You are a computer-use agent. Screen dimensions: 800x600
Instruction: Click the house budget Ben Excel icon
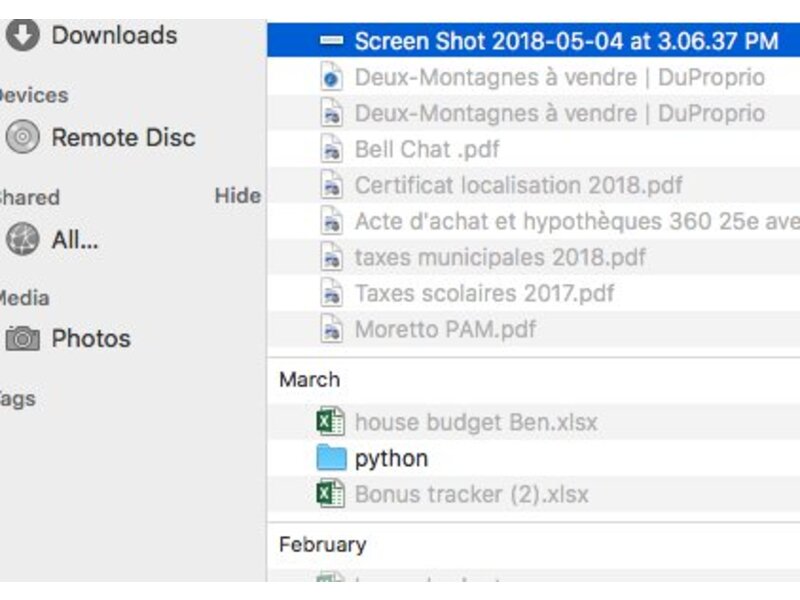(x=331, y=422)
